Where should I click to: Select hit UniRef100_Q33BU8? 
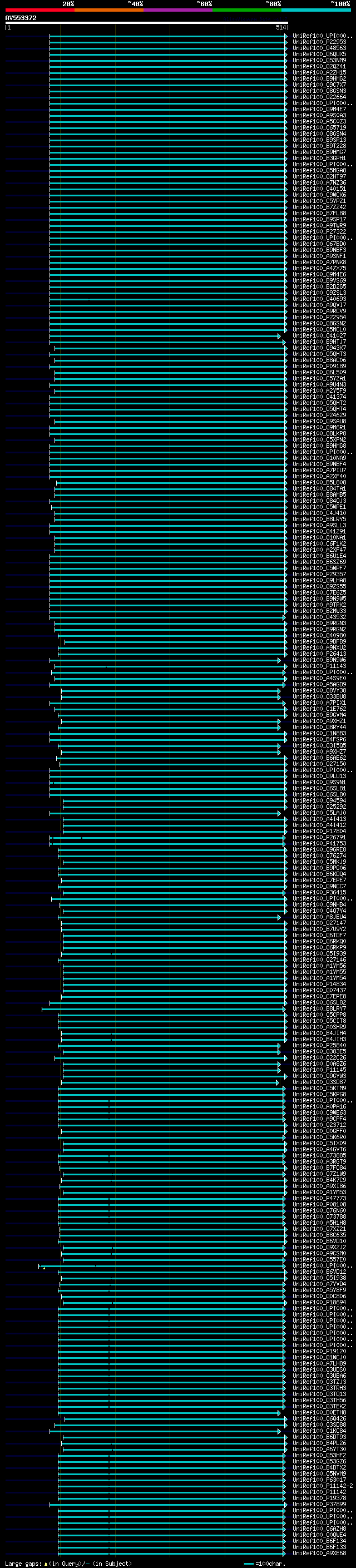(319, 696)
